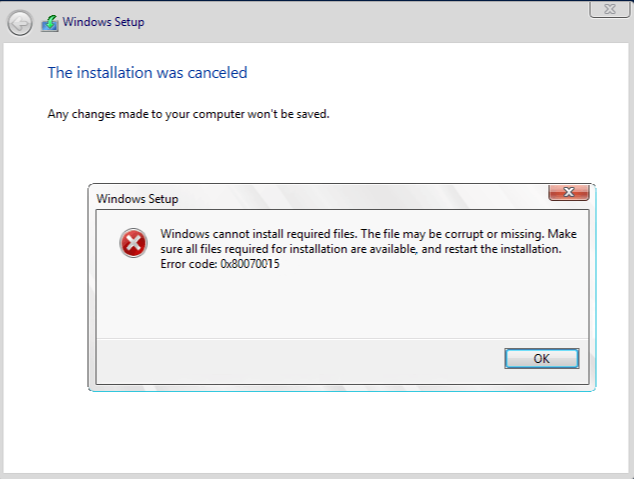Close the Windows Setup error dialog
The image size is (634, 479).
567,192
